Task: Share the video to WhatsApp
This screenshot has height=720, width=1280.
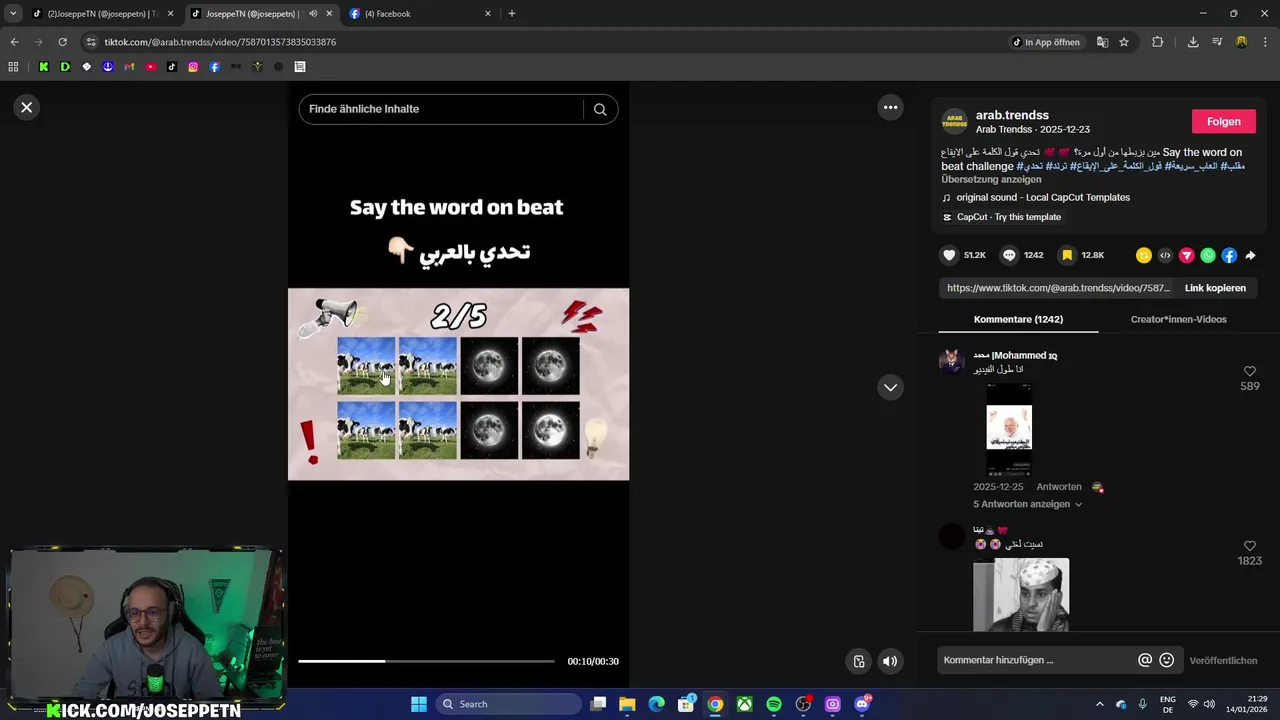Action: click(1208, 255)
